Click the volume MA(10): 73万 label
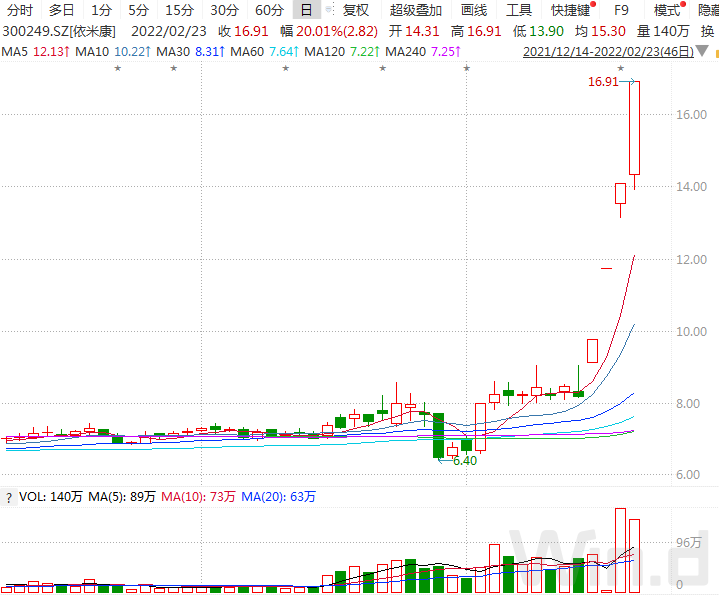This screenshot has width=719, height=596. [x=198, y=497]
